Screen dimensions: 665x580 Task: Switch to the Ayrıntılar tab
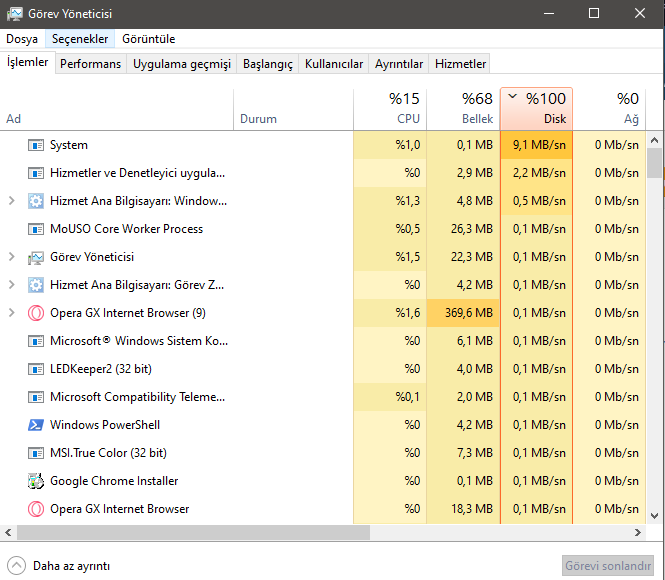(399, 64)
